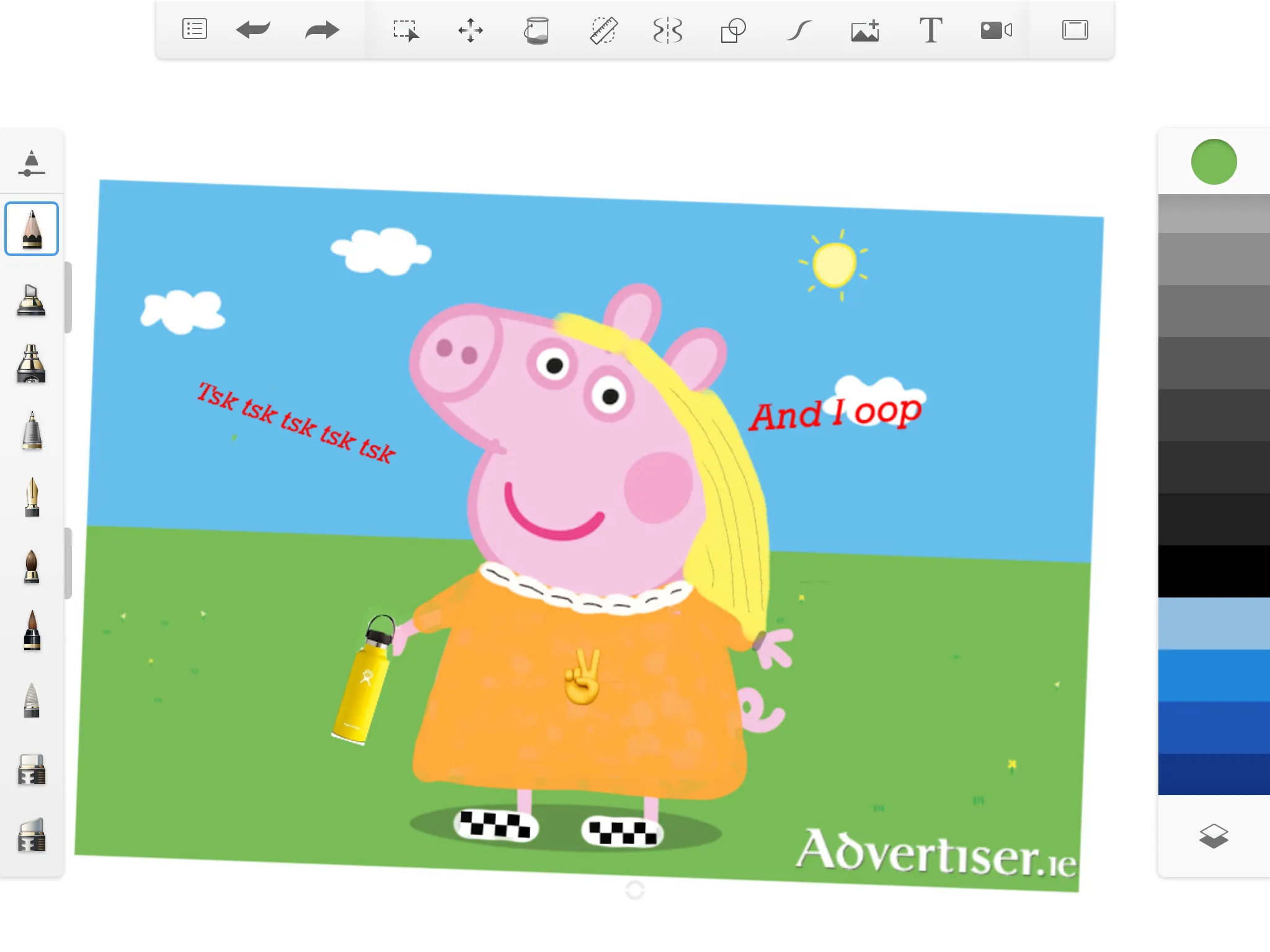Open the Layers panel icon

click(1214, 835)
